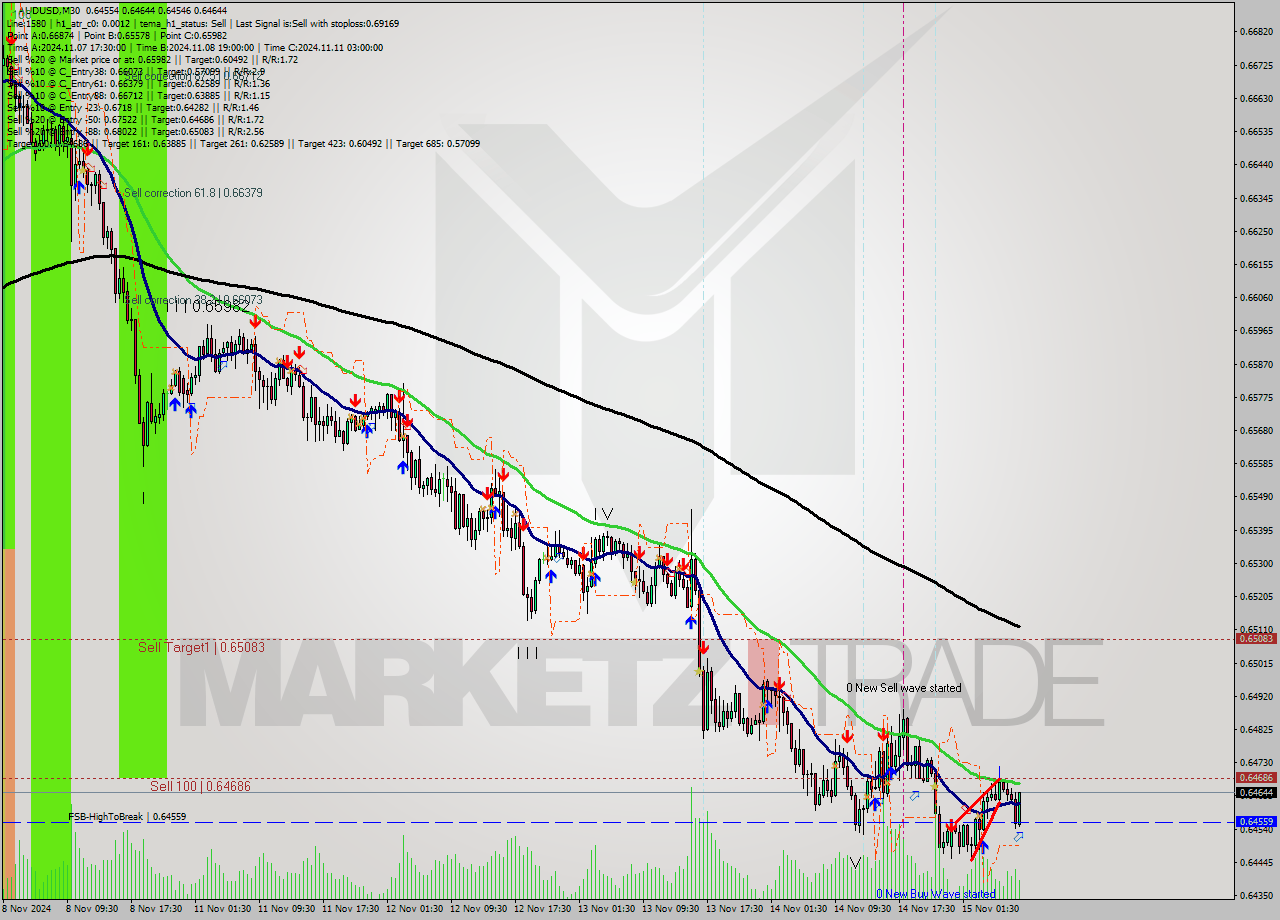Screen dimensions: 1280x920
Task: Click the '11 Nov 01:30' time axis label
Action: pos(222,909)
